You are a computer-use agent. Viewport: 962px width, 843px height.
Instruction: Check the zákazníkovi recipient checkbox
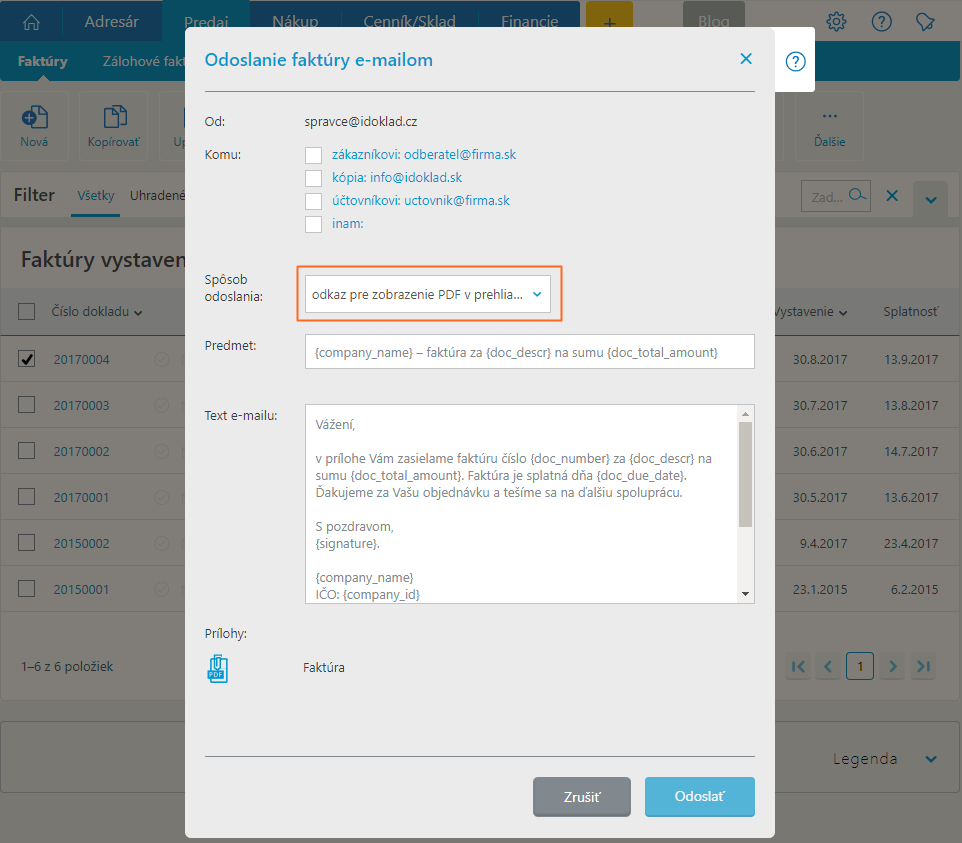tap(314, 155)
